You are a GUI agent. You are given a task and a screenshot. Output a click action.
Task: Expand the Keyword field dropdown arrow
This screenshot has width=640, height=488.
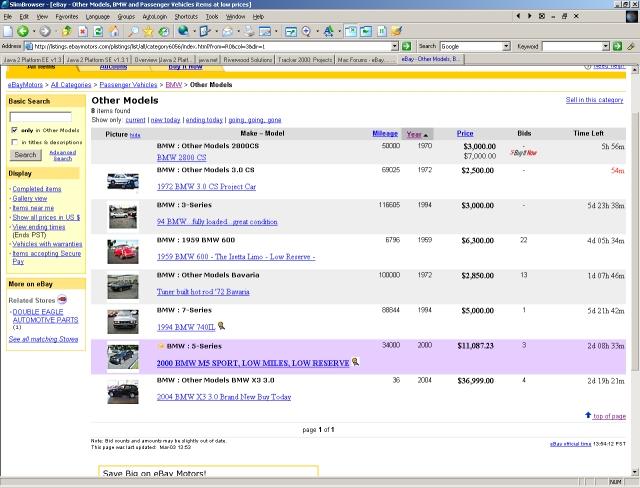tap(606, 46)
